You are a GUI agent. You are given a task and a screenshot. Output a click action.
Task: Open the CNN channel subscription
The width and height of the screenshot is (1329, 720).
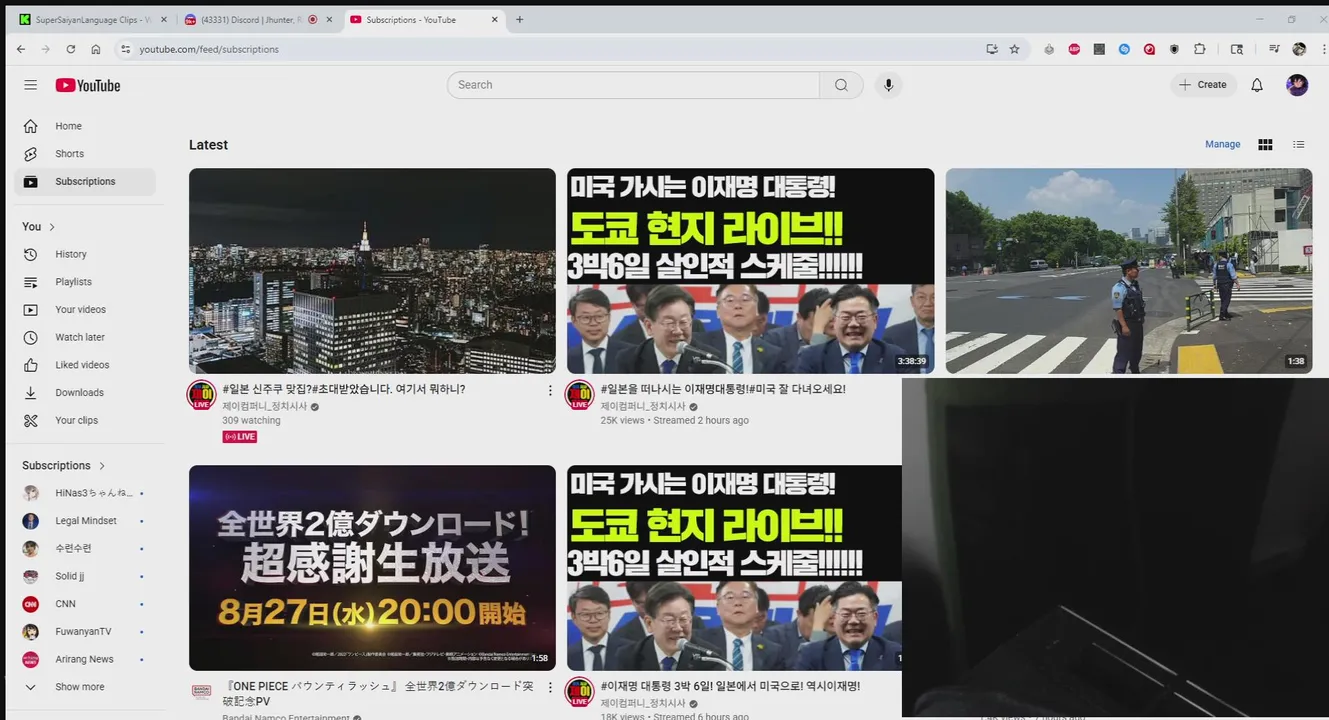[x=85, y=604]
